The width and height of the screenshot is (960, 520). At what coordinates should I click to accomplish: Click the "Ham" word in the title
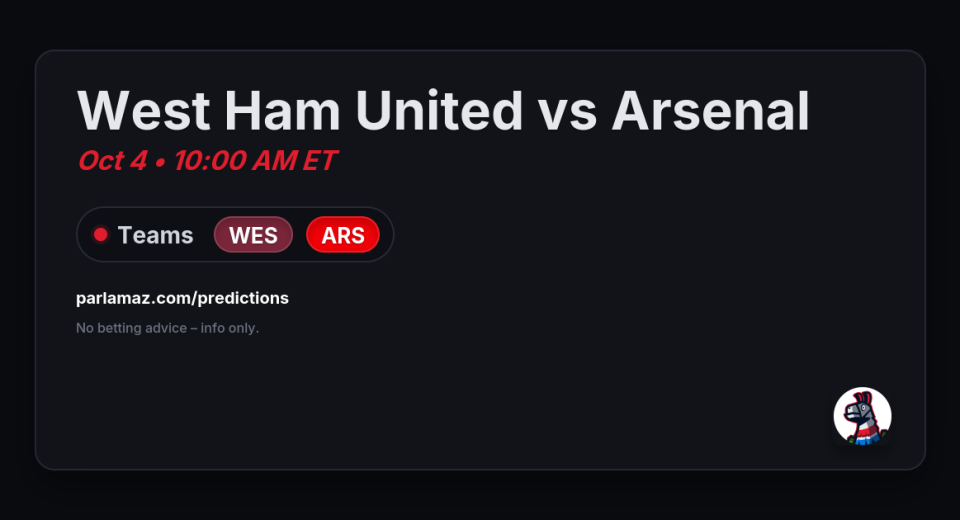283,110
